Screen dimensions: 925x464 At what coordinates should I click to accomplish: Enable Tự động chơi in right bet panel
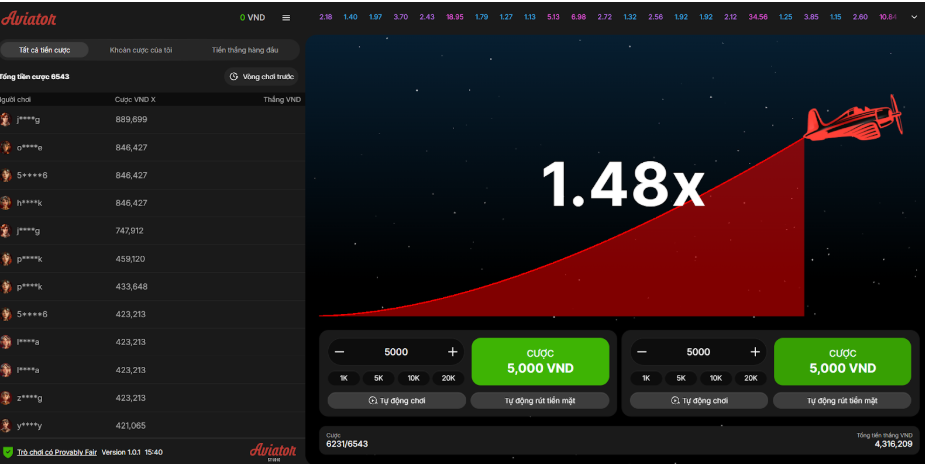[699, 400]
